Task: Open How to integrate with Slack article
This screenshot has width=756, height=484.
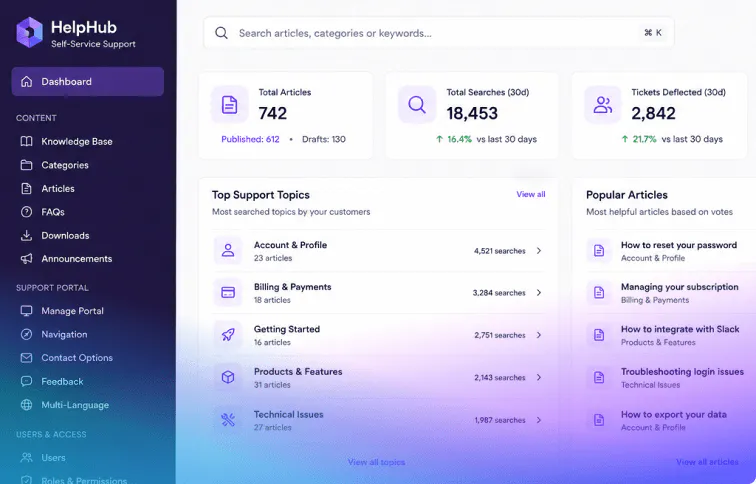Action: point(680,329)
